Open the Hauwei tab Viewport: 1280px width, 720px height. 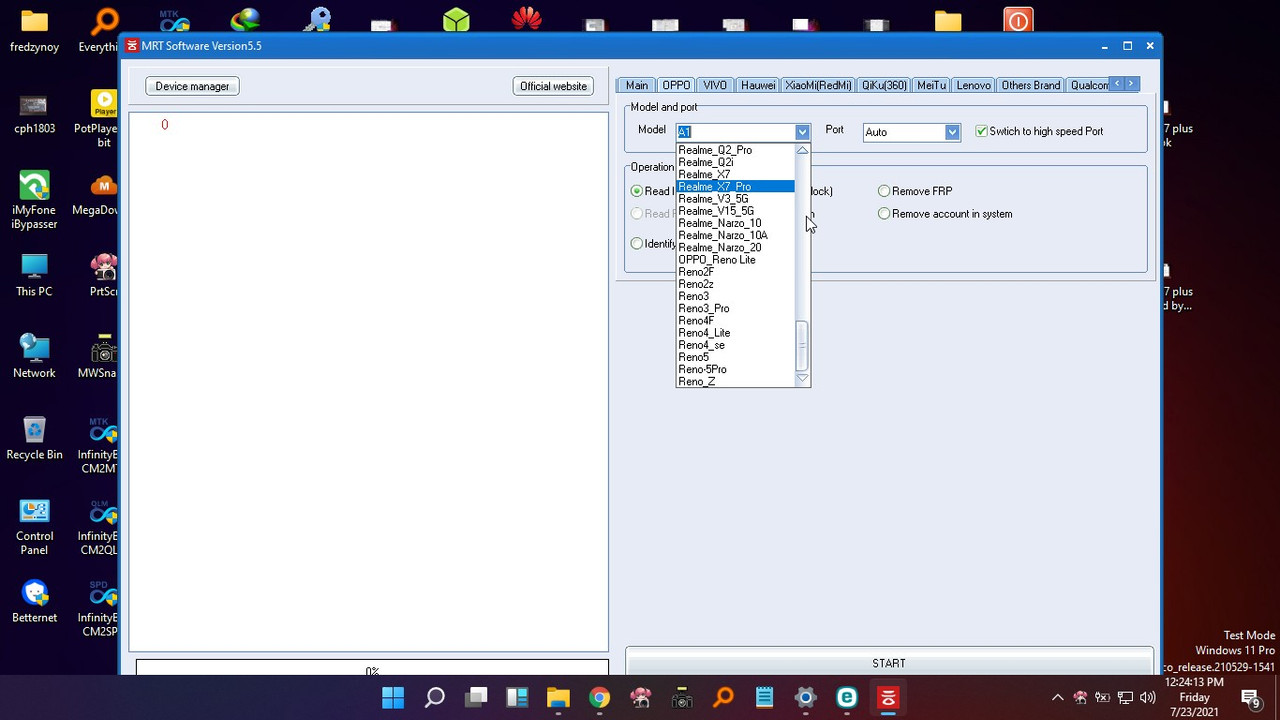click(758, 86)
